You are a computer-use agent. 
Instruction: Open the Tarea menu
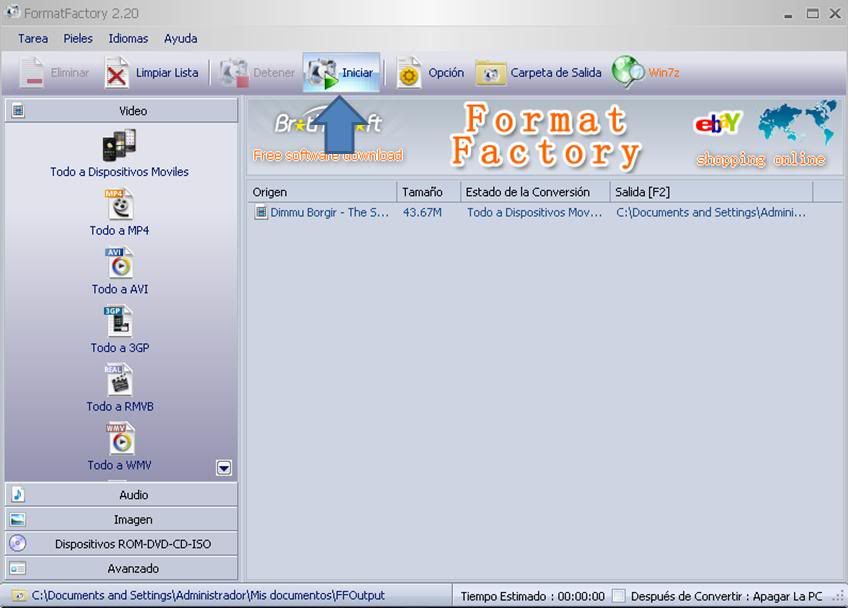(33, 38)
